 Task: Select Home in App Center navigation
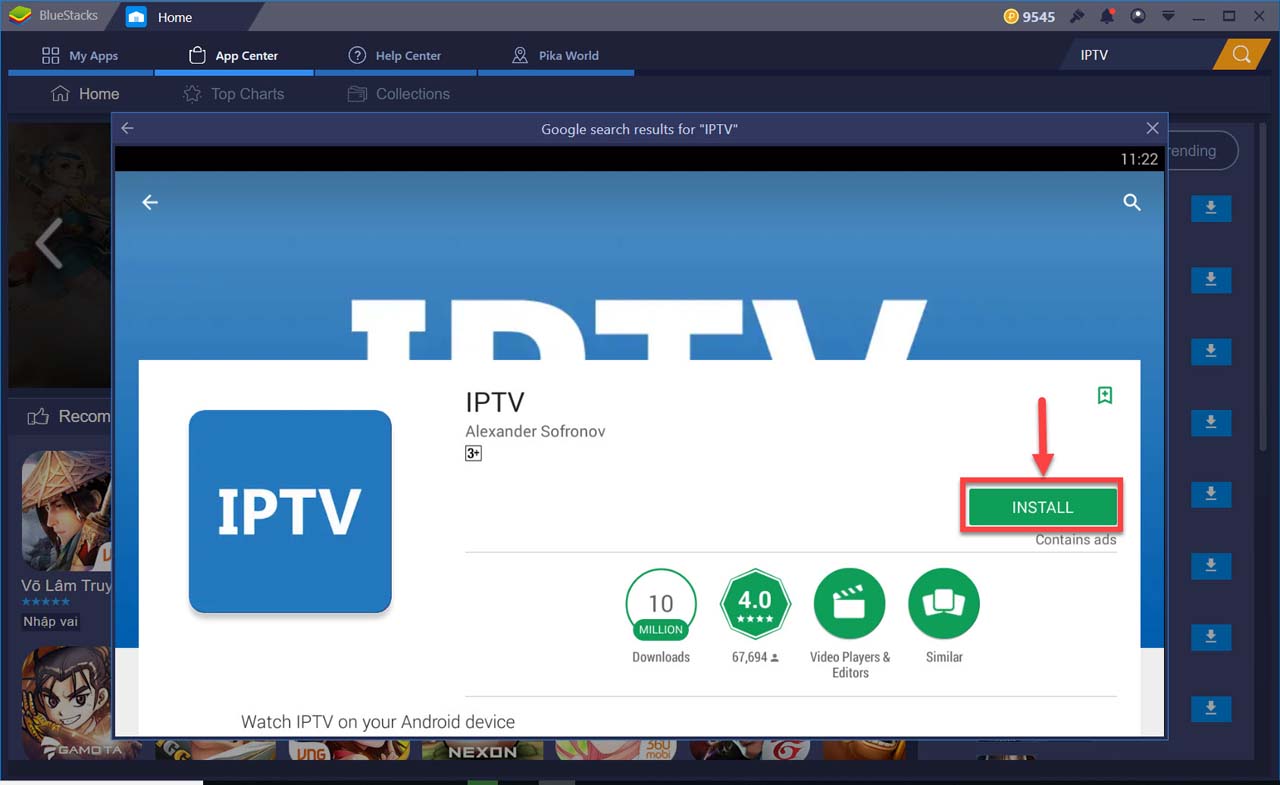[x=85, y=94]
